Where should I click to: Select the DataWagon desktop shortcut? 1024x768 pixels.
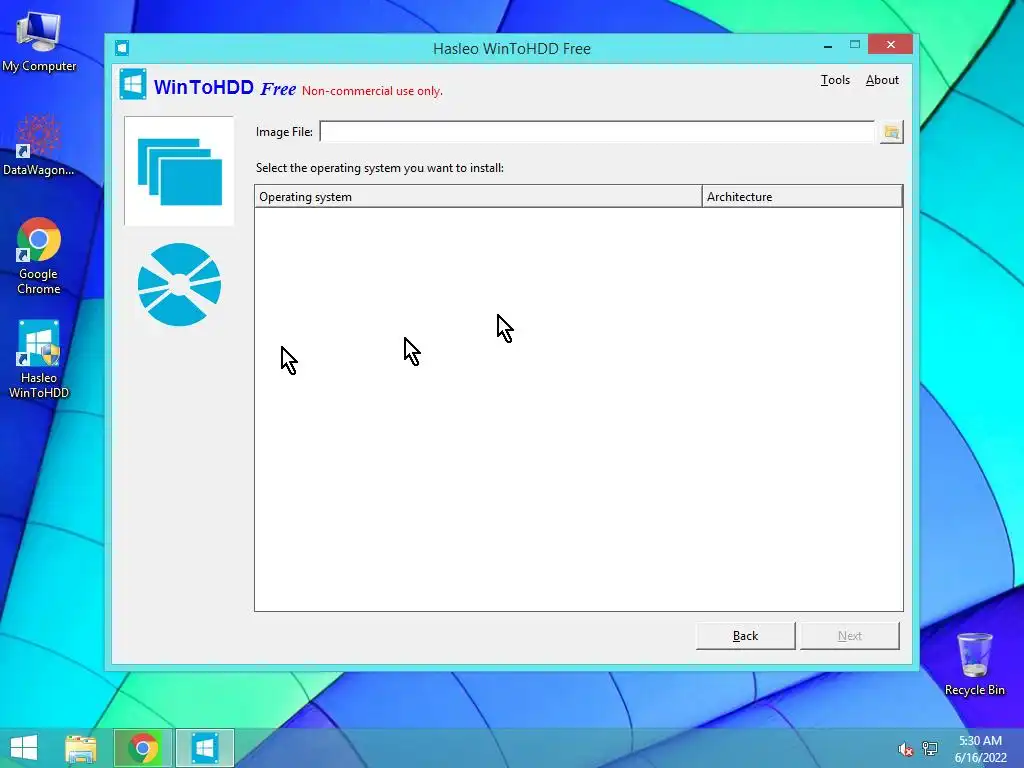[x=39, y=145]
